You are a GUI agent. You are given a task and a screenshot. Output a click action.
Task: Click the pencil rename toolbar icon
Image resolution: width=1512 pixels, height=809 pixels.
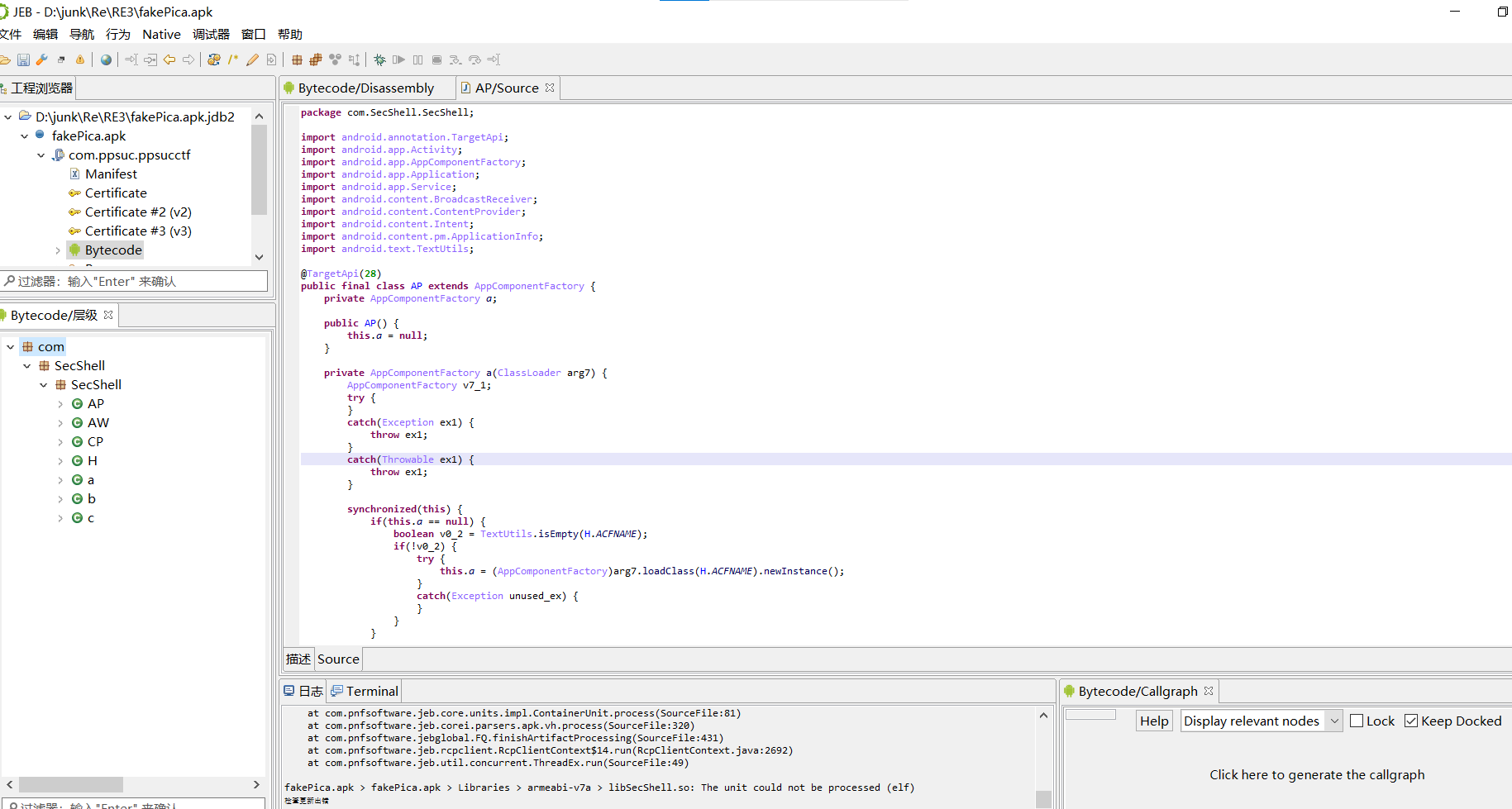tap(252, 59)
